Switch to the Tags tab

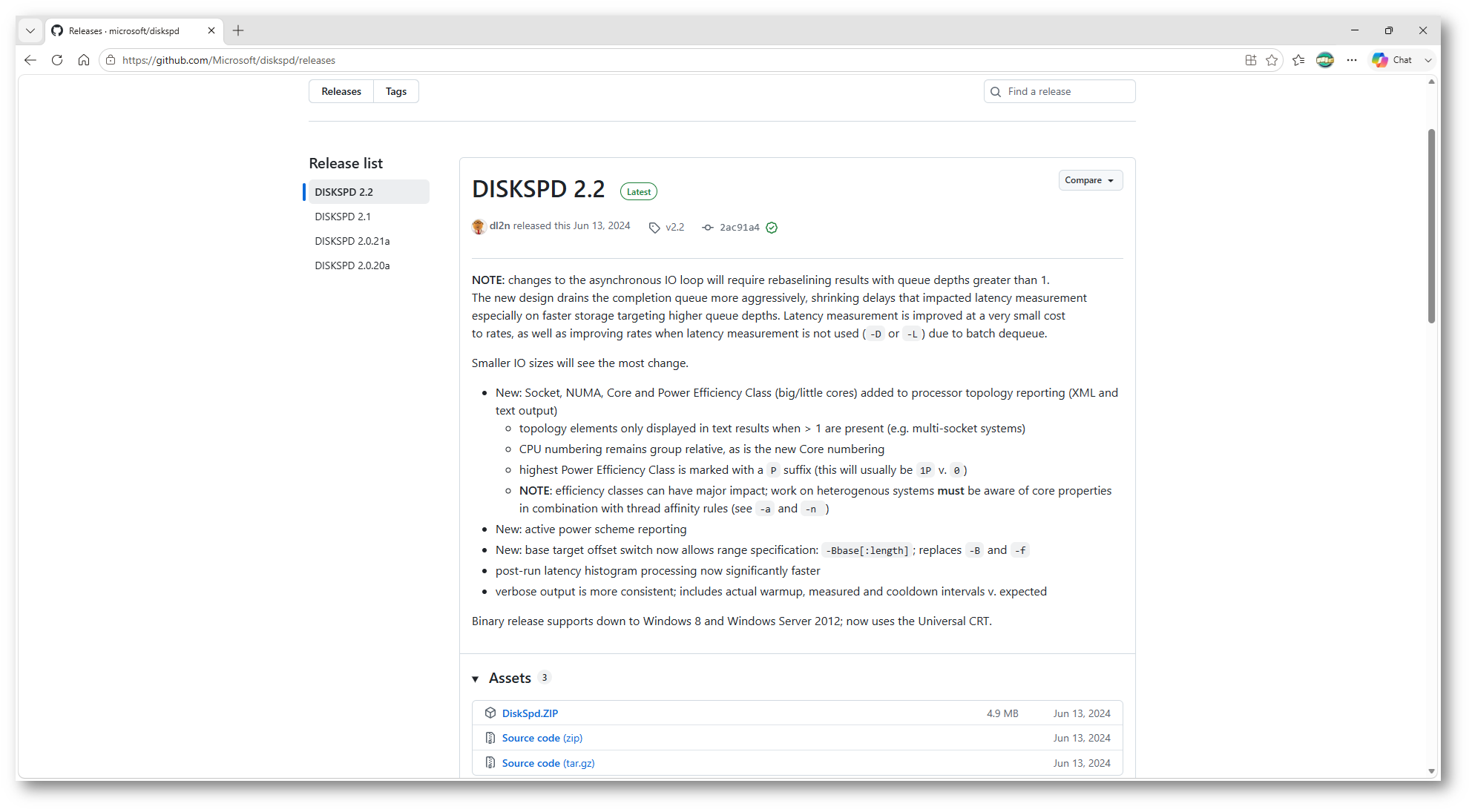pyautogui.click(x=396, y=91)
